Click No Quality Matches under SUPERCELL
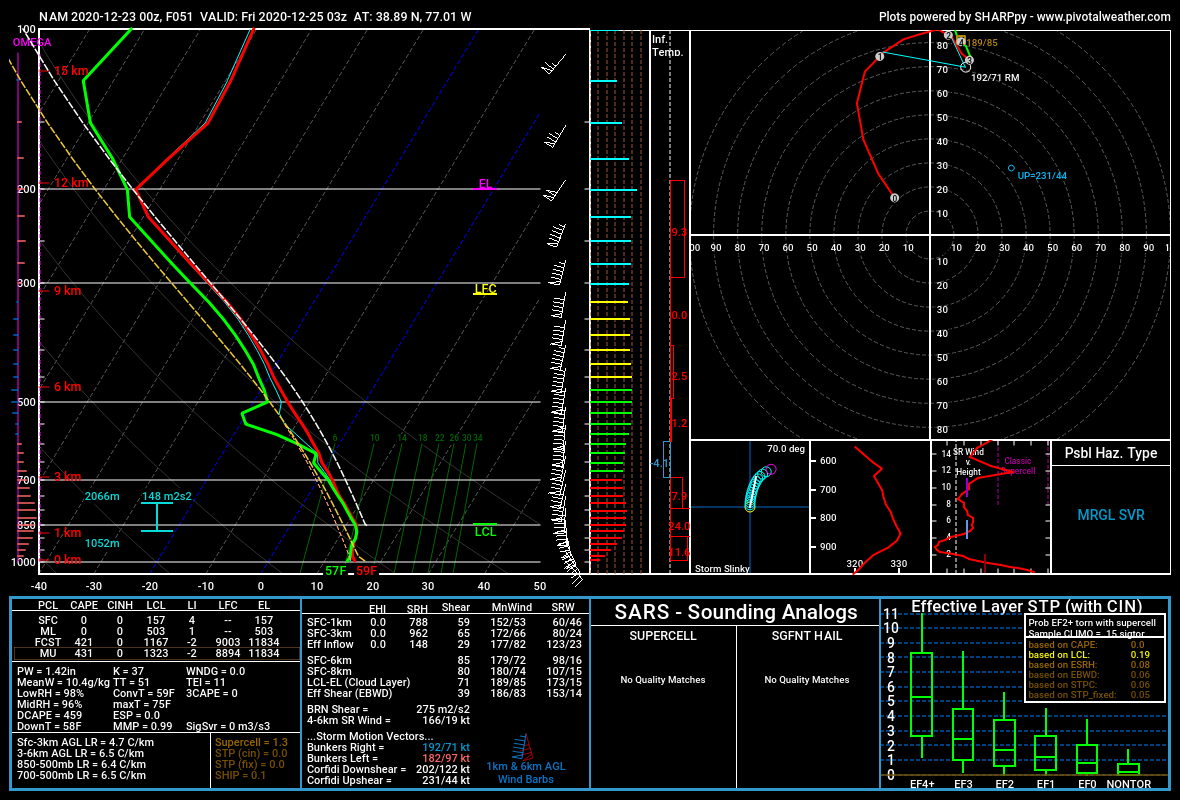 [x=662, y=680]
